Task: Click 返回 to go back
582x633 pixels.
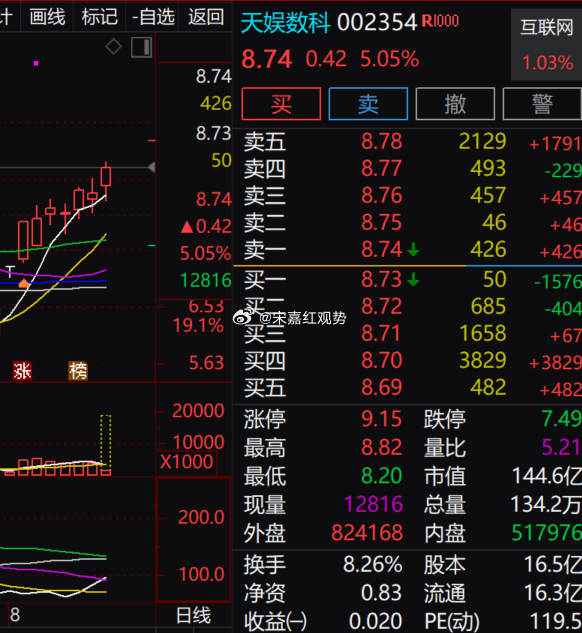Action: [x=206, y=17]
